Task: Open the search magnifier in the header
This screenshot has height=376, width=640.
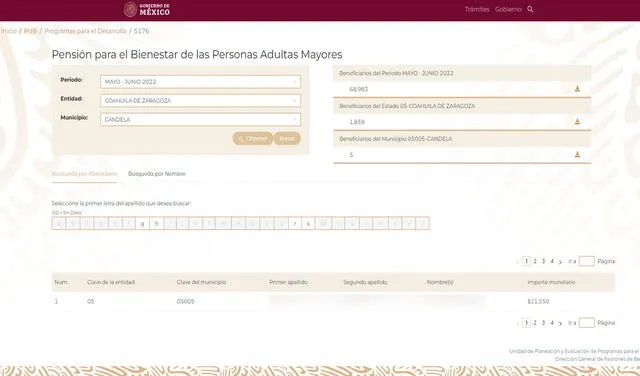Action: [x=530, y=9]
